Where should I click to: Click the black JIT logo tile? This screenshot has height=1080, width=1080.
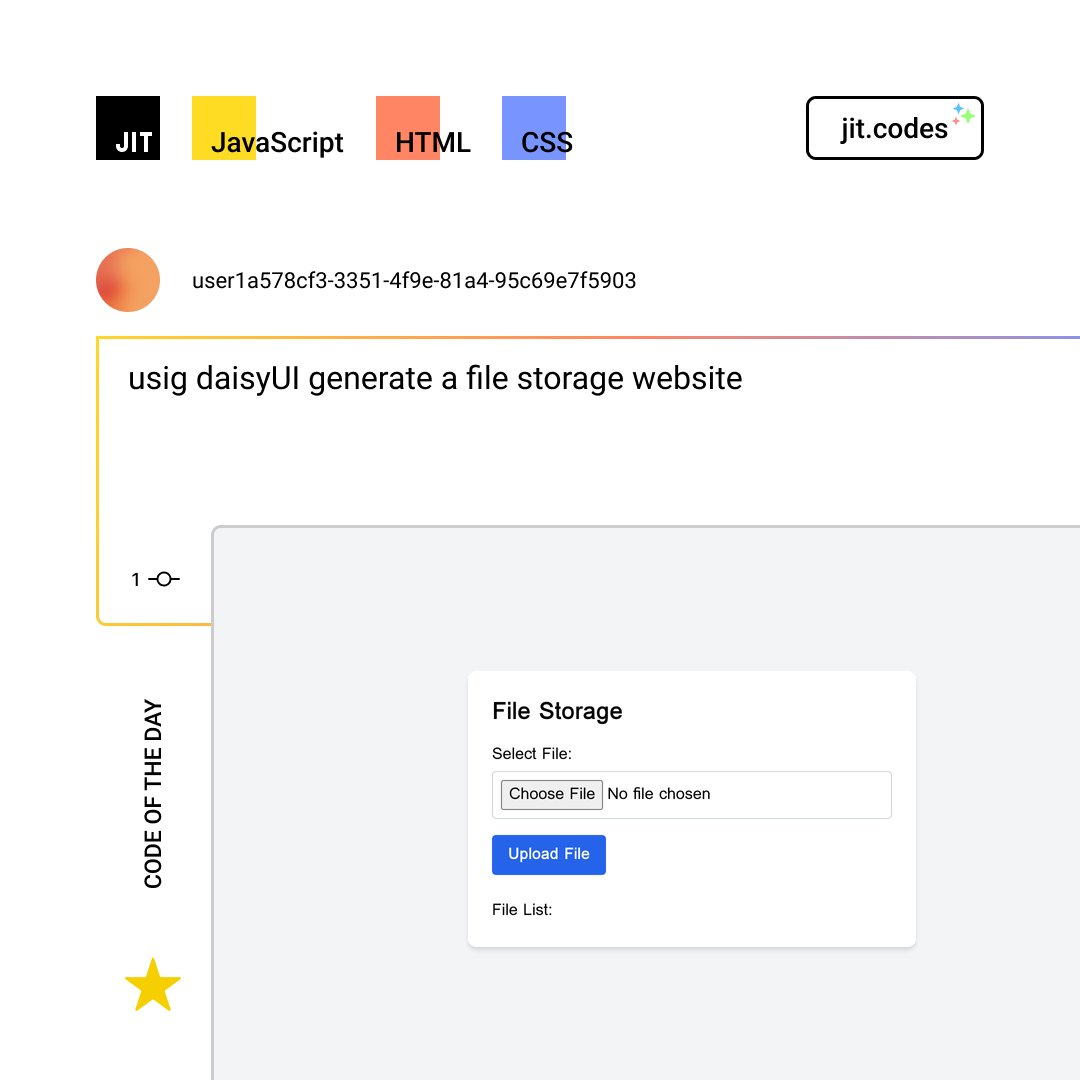point(127,128)
